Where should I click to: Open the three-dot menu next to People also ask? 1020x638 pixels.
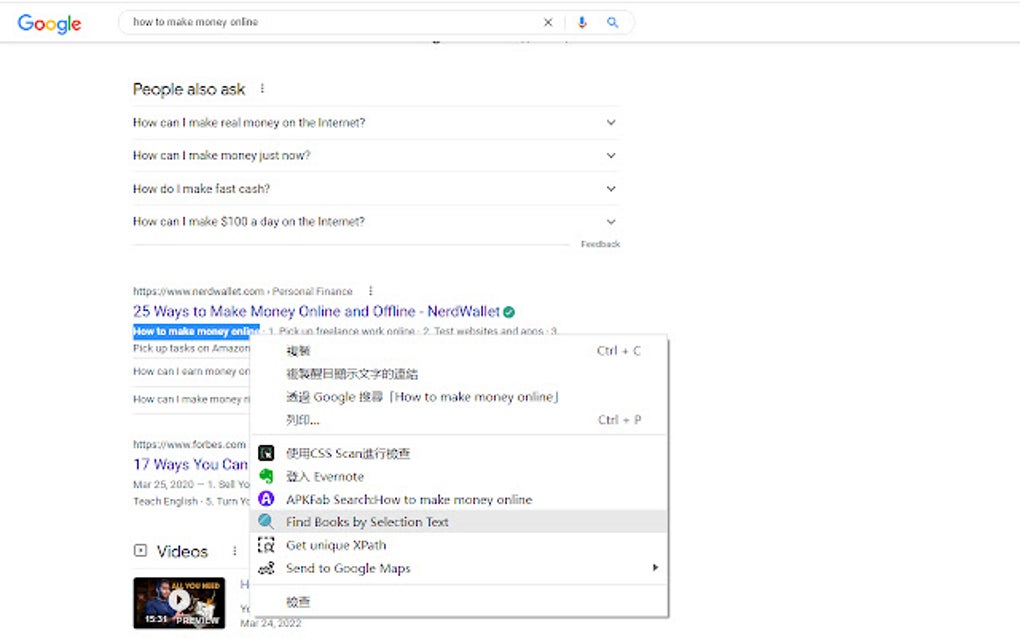coord(261,87)
